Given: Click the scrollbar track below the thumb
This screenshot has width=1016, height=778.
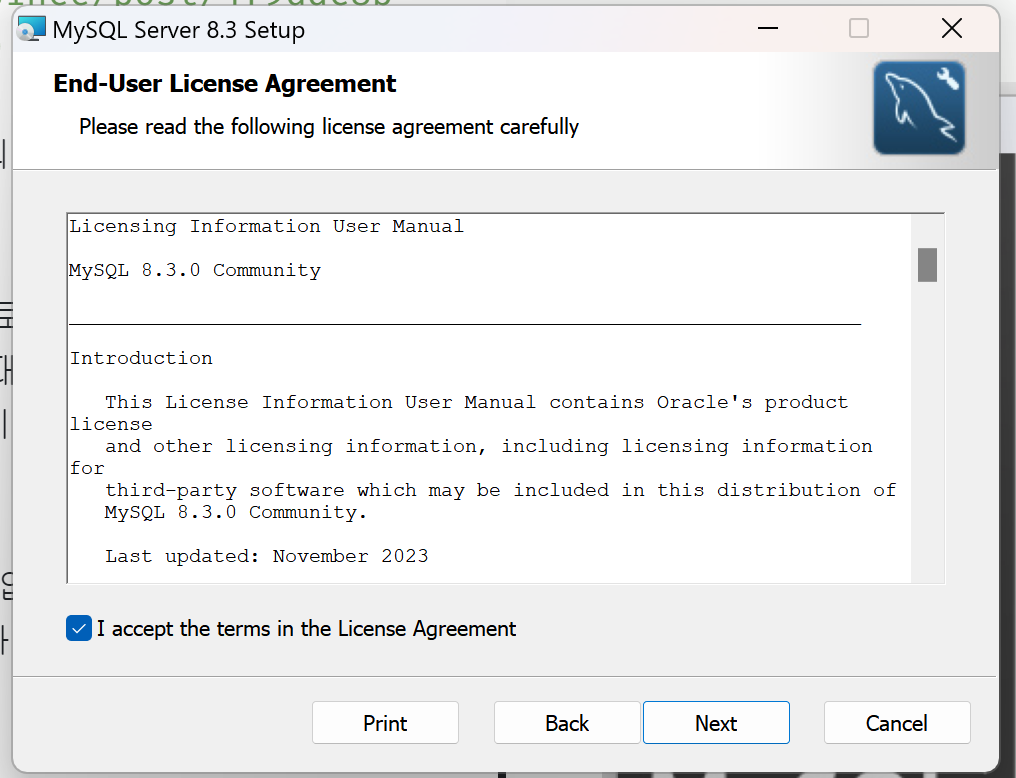Looking at the screenshot, I should [927, 431].
